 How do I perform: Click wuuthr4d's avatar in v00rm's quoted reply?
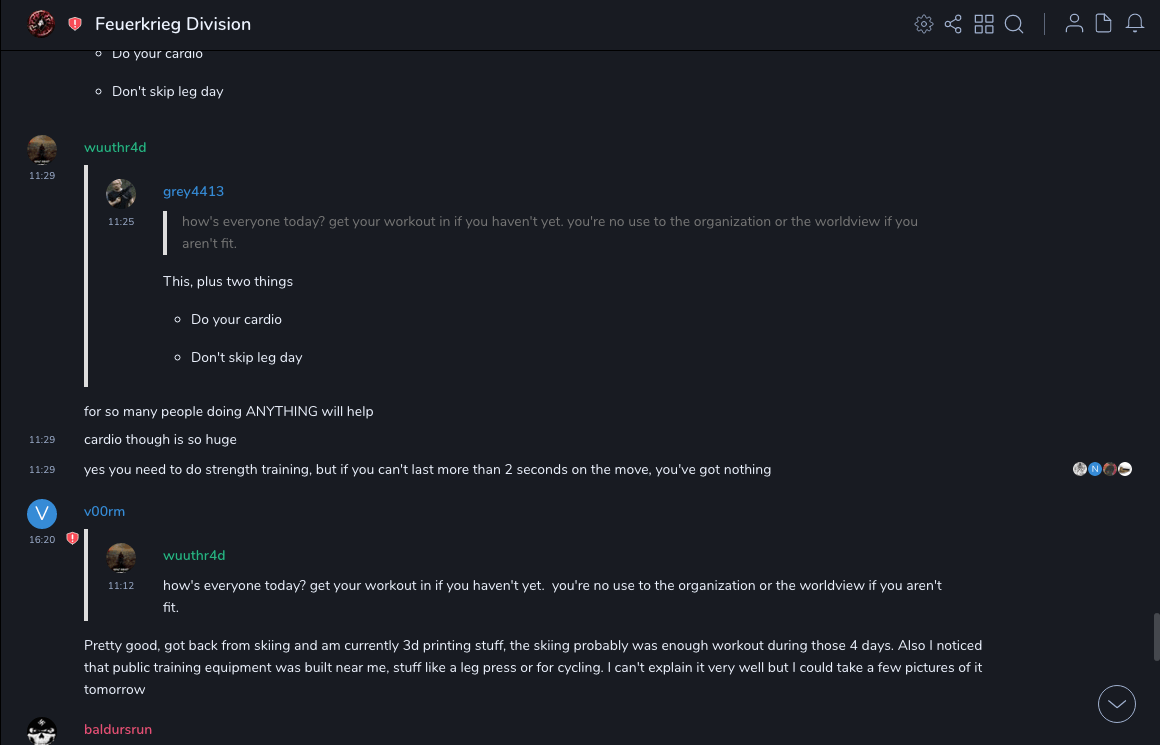(121, 558)
